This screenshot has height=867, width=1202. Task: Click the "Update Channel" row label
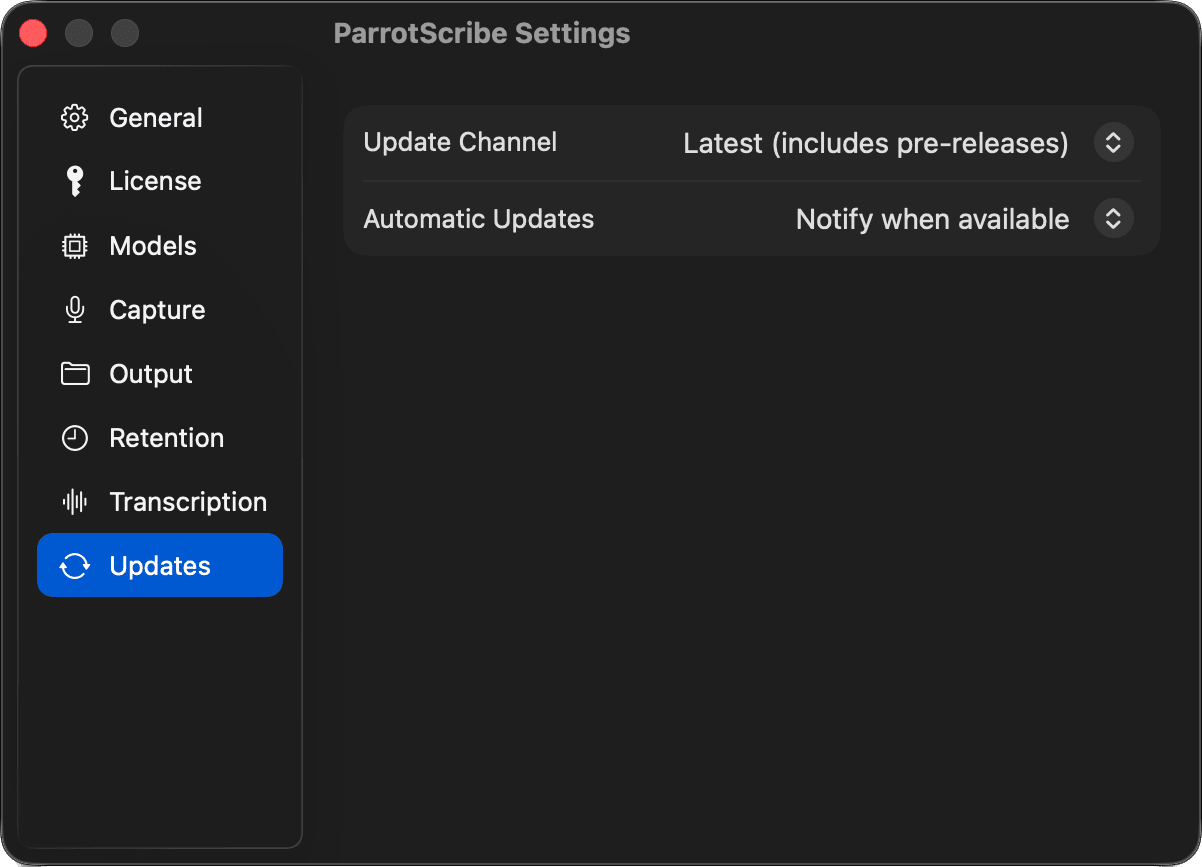pyautogui.click(x=460, y=142)
